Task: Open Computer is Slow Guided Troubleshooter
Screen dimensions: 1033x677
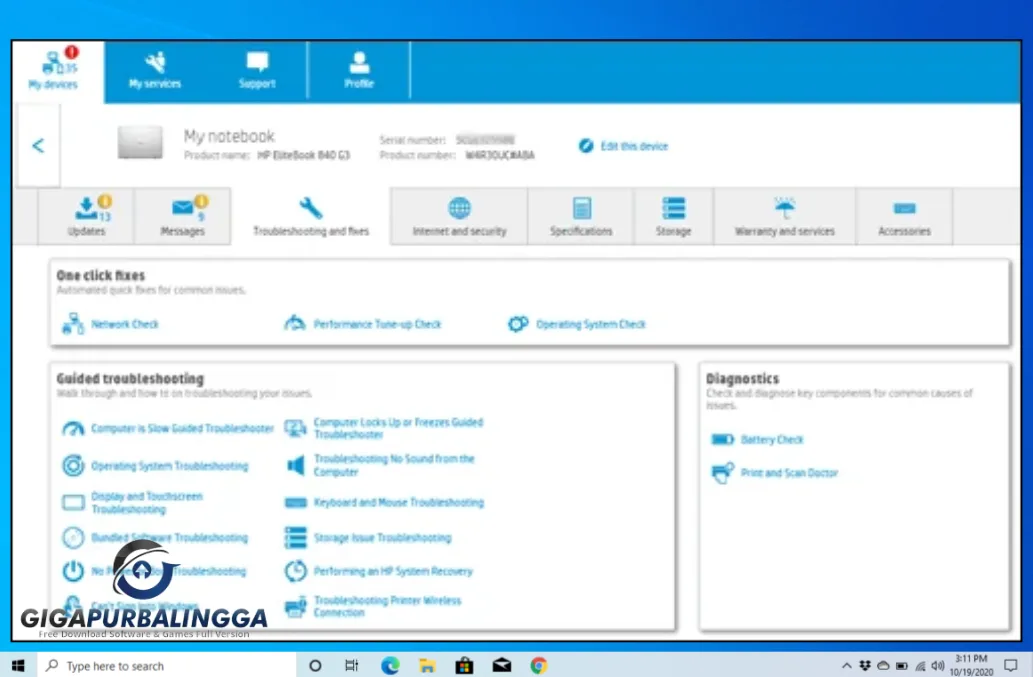Action: pyautogui.click(x=182, y=429)
